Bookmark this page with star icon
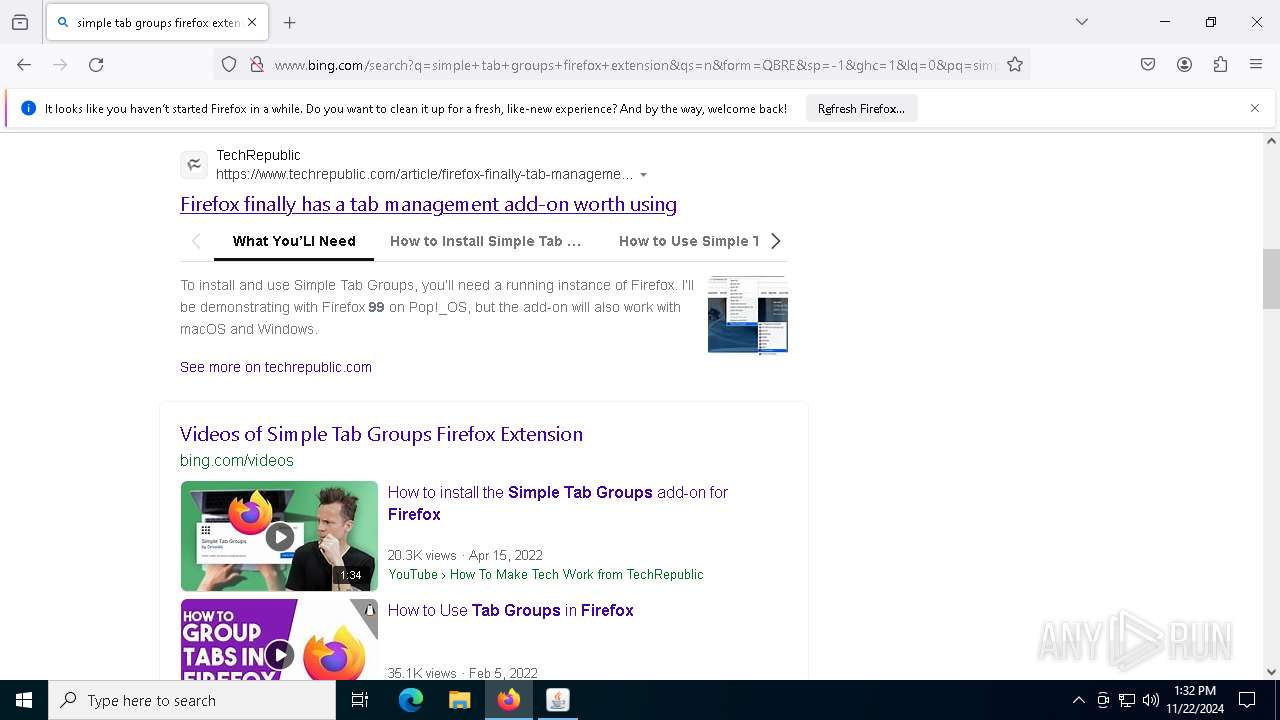Image resolution: width=1280 pixels, height=720 pixels. point(1015,65)
